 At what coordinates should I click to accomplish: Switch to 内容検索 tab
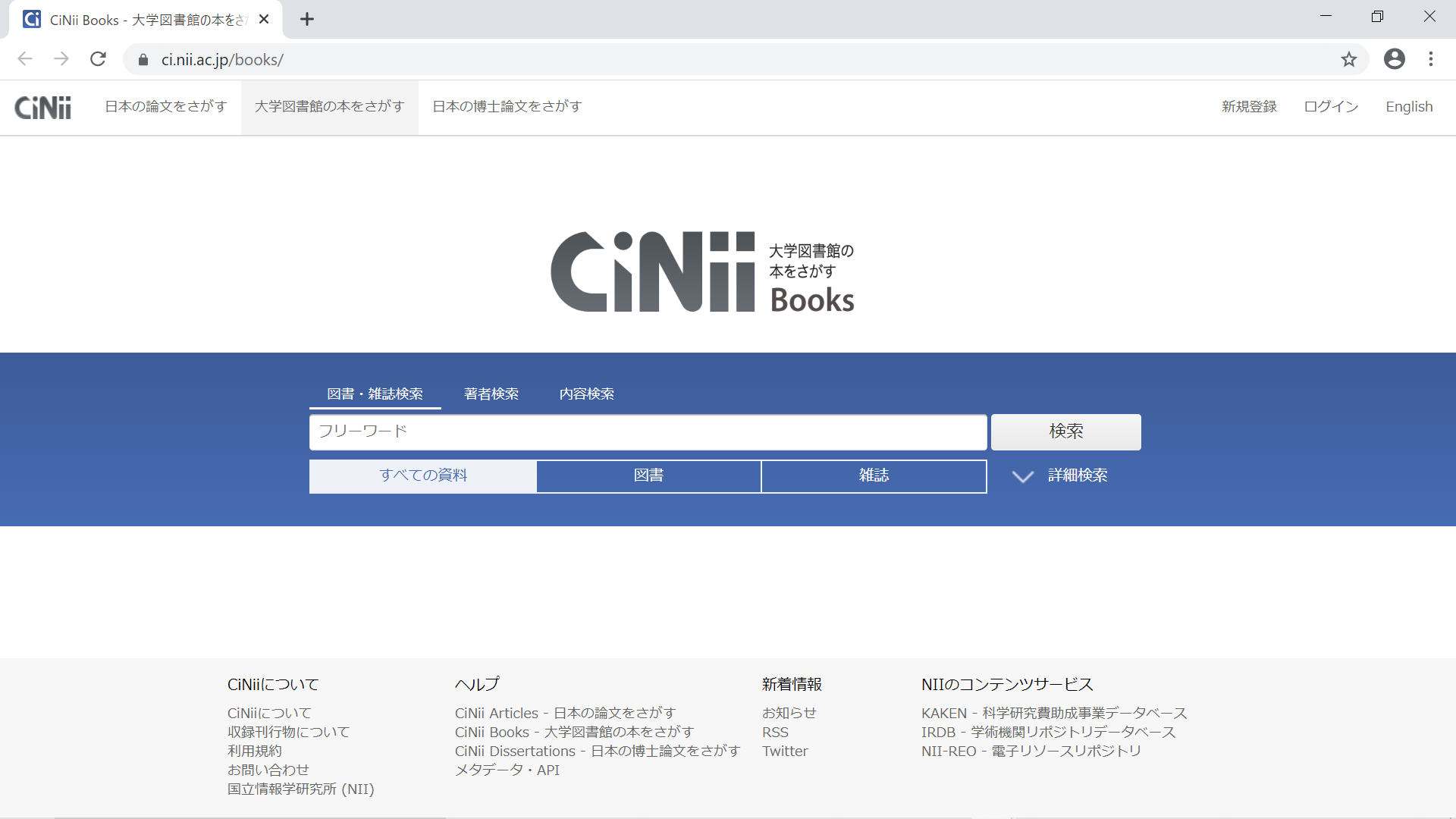(587, 394)
